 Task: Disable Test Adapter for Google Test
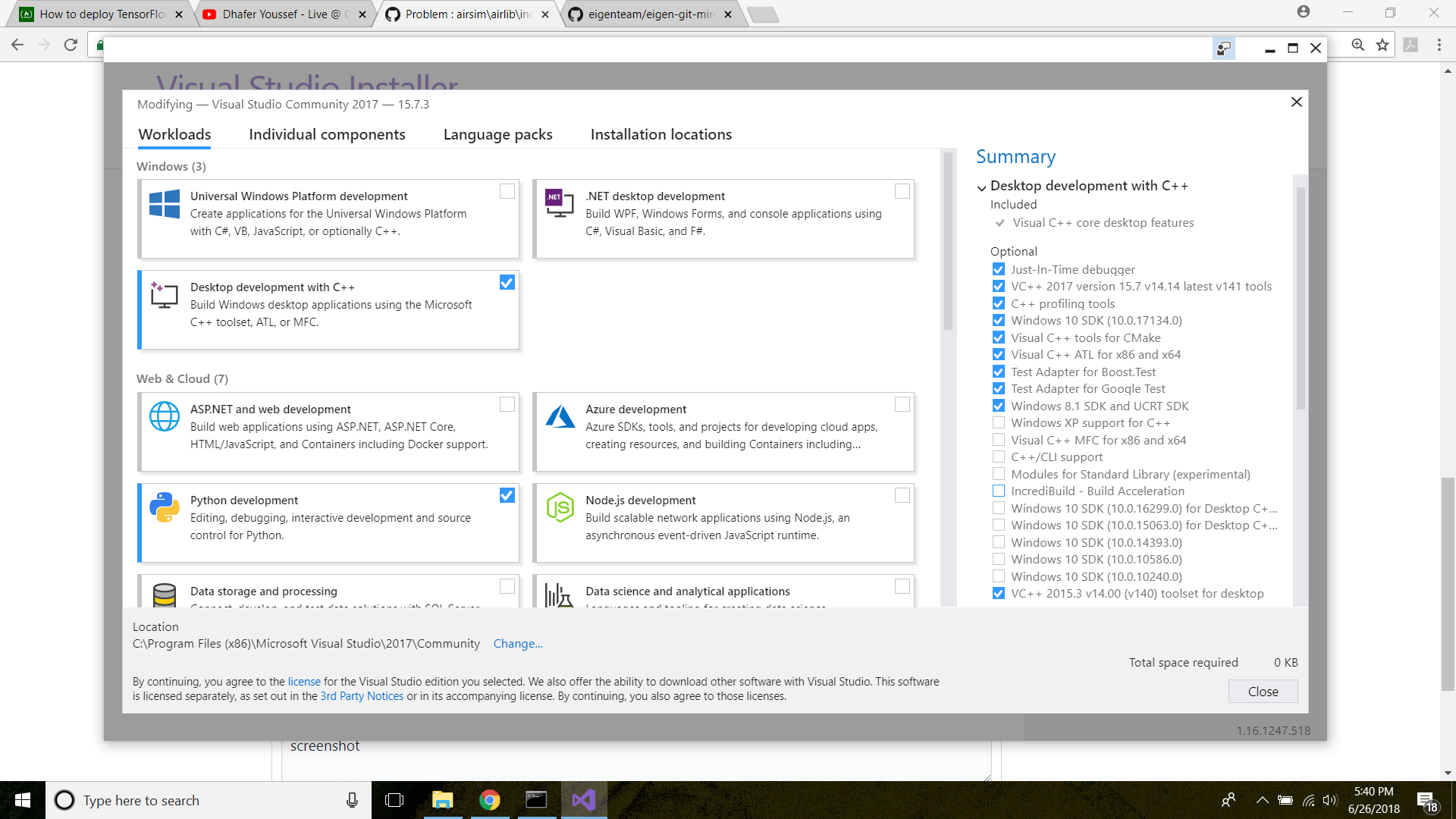tap(999, 388)
